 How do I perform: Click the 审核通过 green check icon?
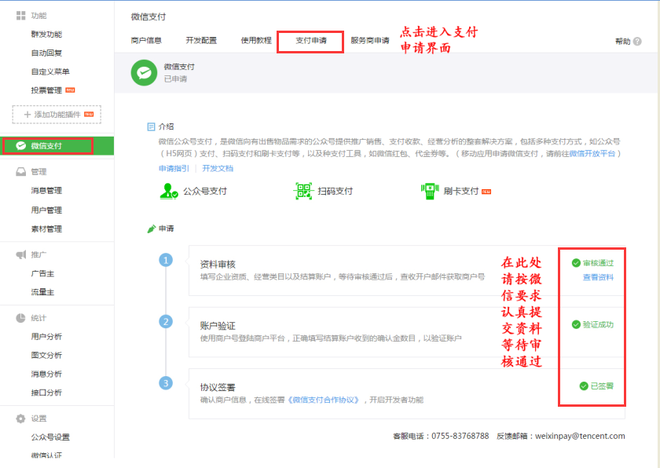576,263
